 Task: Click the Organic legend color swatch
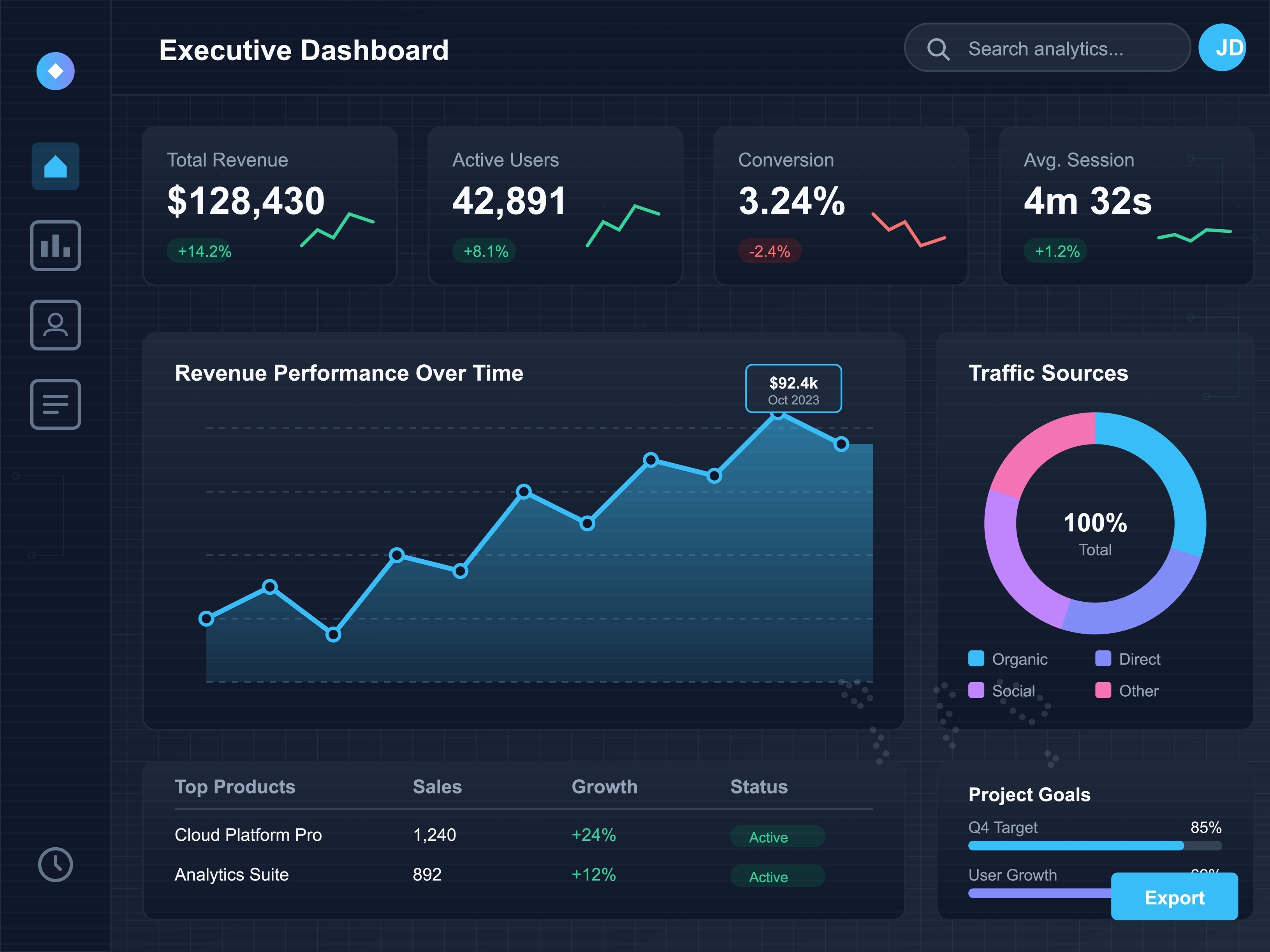click(976, 658)
